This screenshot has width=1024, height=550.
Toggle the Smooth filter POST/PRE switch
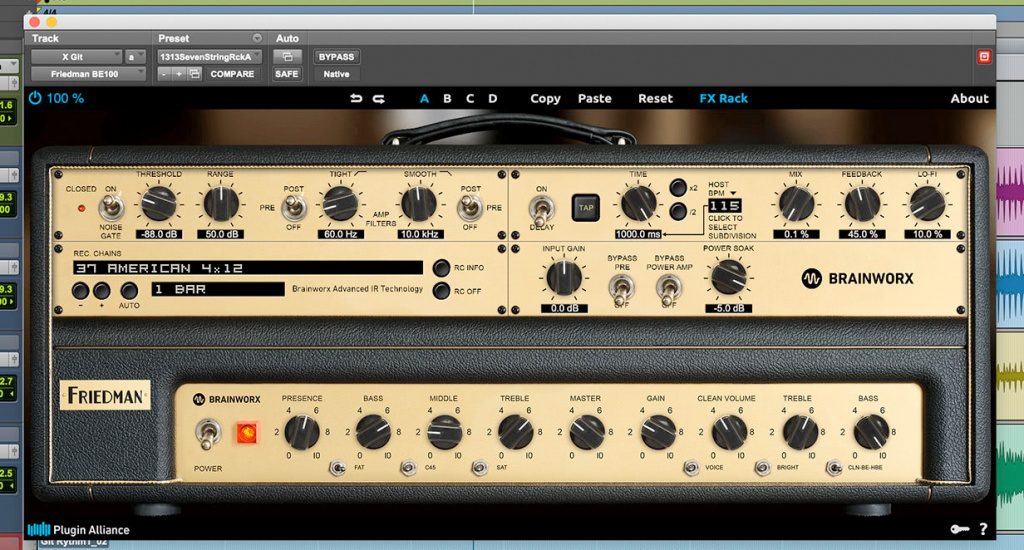[469, 208]
